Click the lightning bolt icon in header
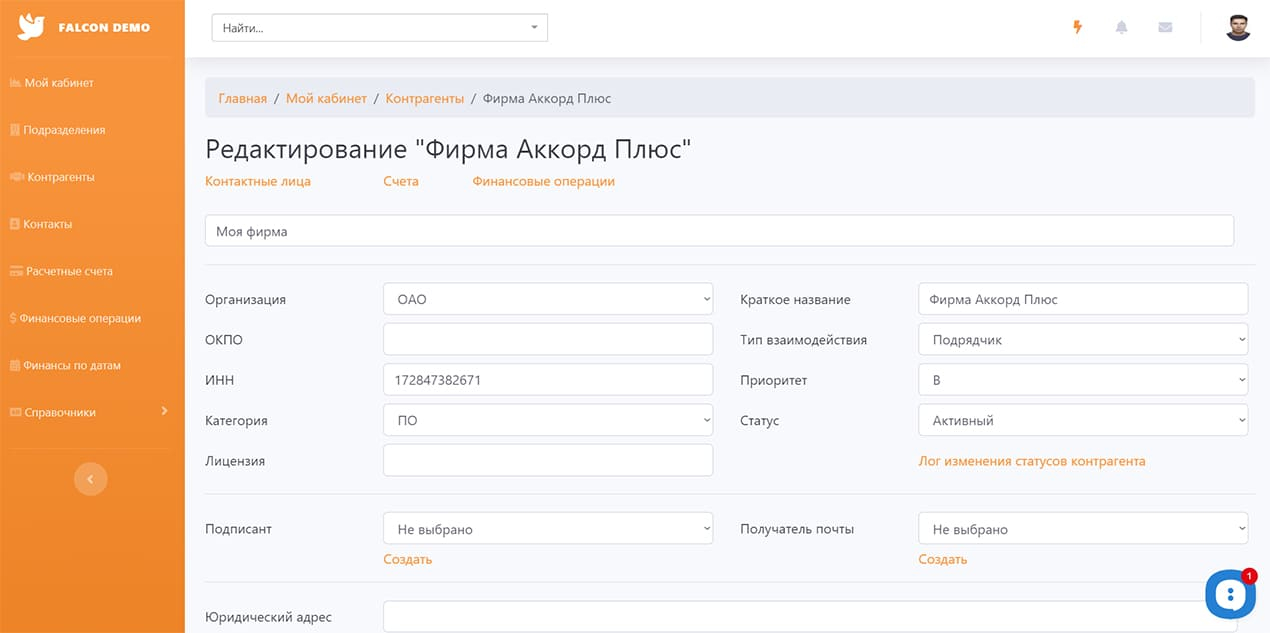Screen dimensions: 1270x633 [1077, 28]
